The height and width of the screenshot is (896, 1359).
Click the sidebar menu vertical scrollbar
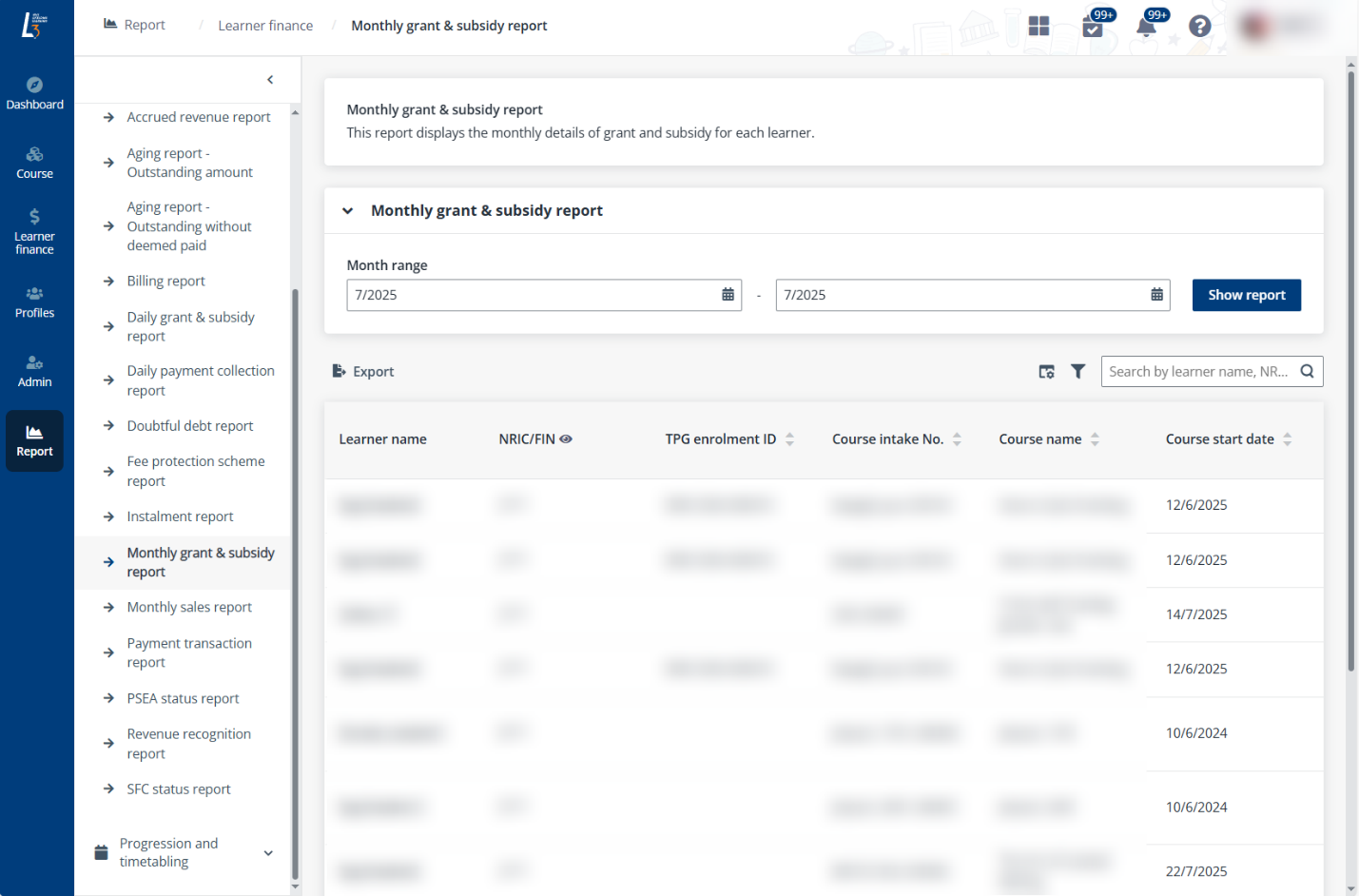[x=295, y=571]
